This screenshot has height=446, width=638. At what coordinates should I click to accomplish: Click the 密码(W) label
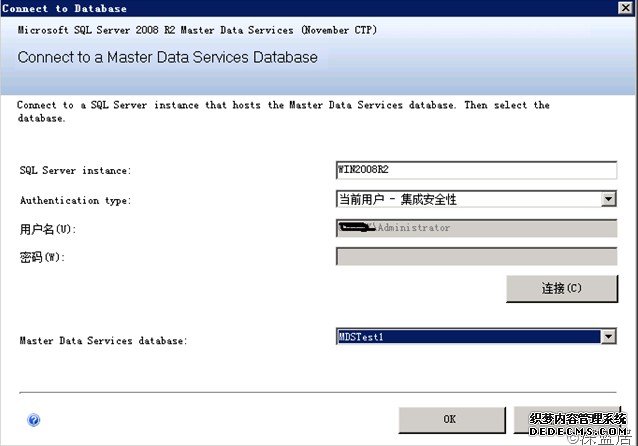42,258
